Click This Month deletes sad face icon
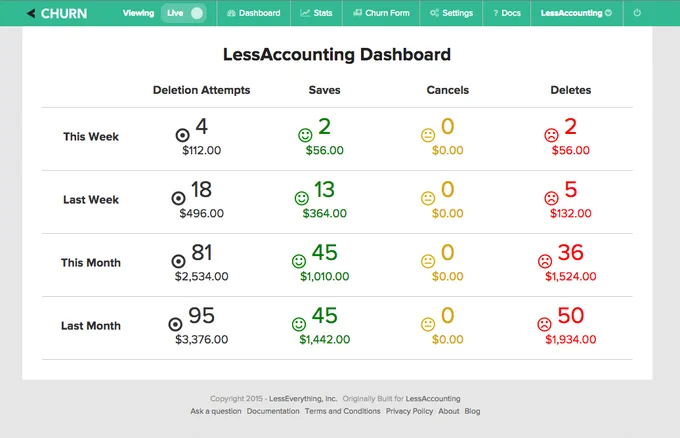 545,261
